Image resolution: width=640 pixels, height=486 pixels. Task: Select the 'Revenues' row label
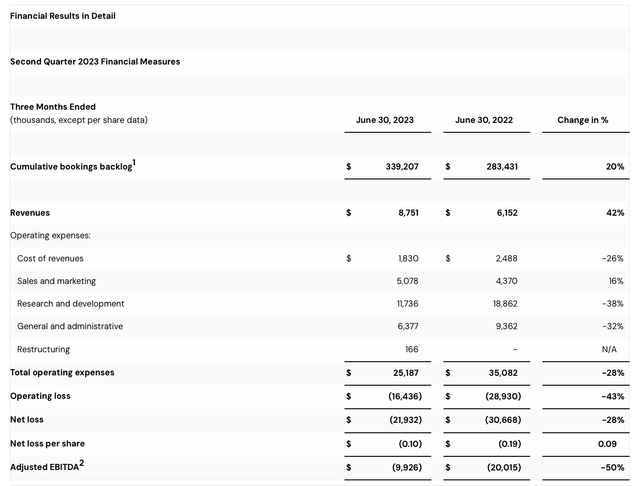point(30,213)
